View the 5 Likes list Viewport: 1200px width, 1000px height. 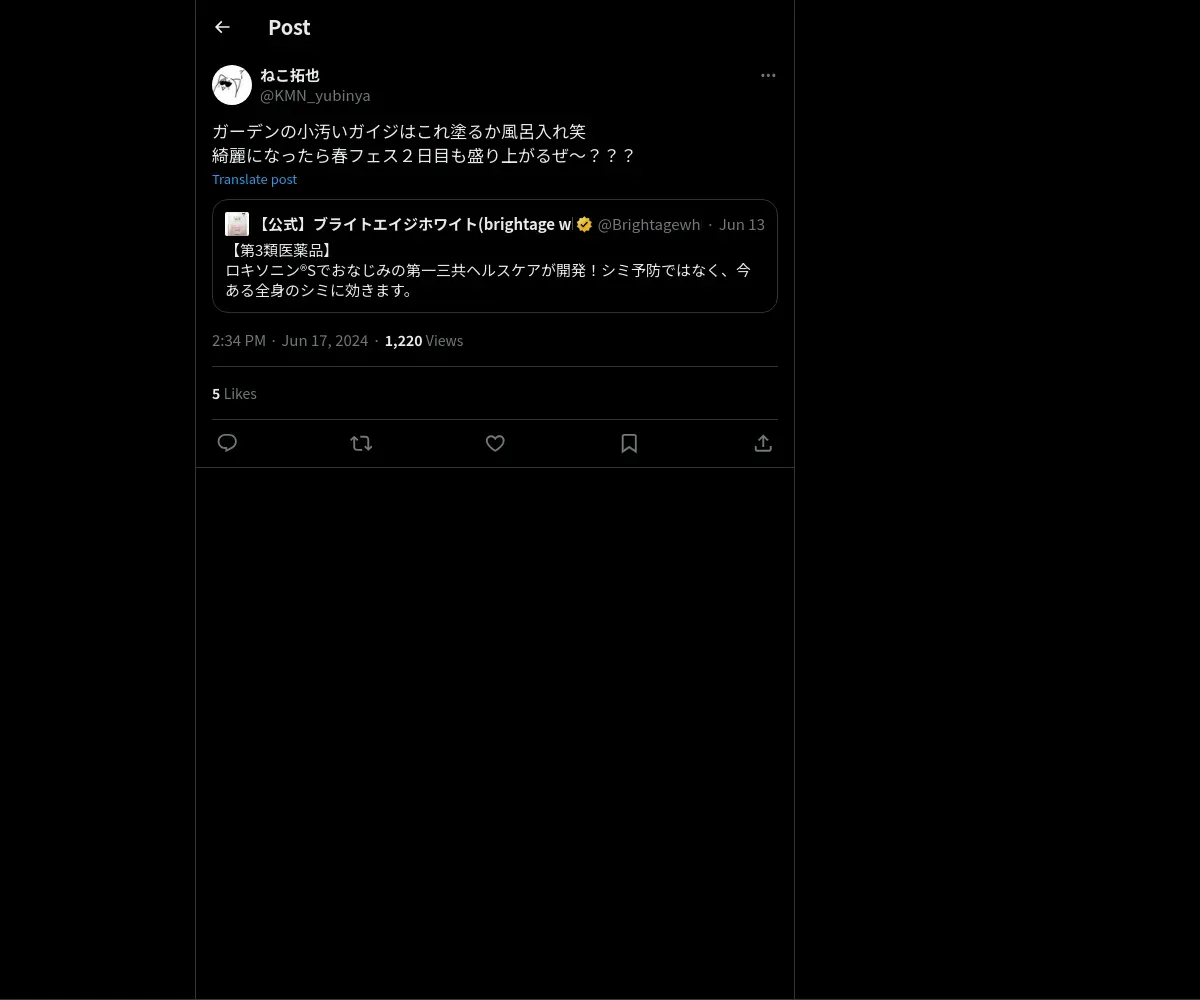click(234, 393)
